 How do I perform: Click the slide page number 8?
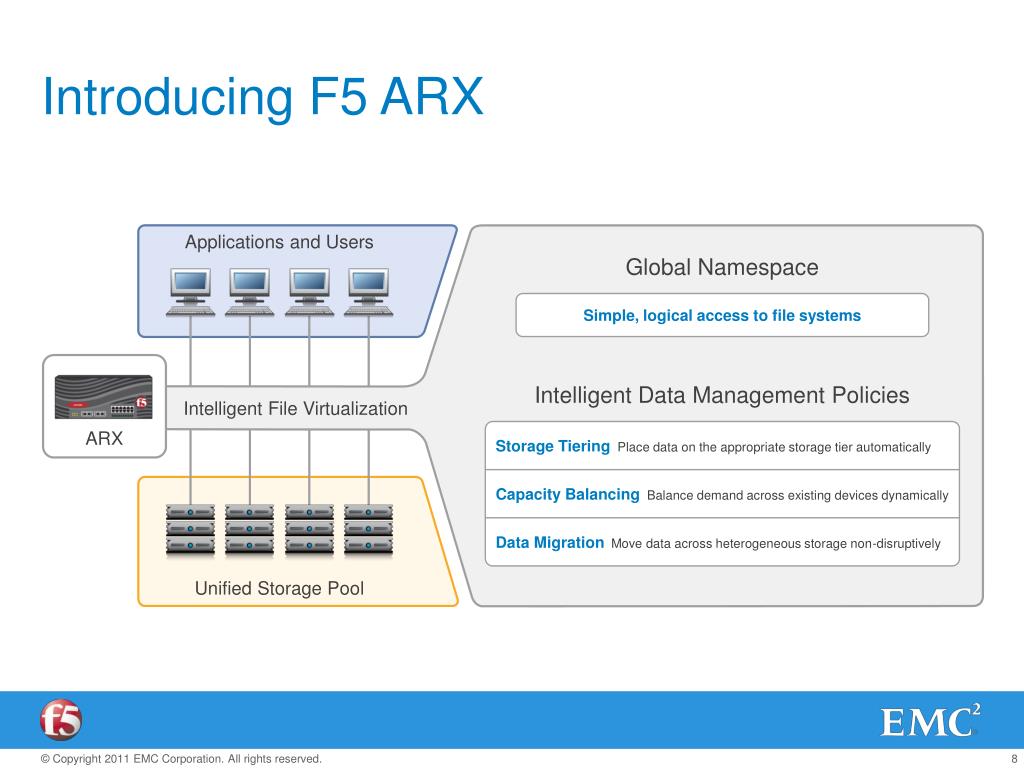coord(1014,759)
